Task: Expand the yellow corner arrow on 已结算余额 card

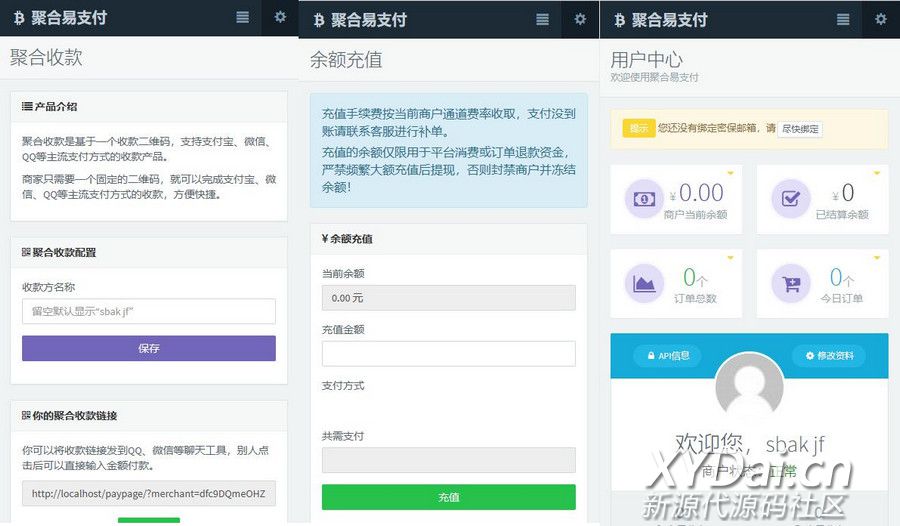Action: click(878, 174)
